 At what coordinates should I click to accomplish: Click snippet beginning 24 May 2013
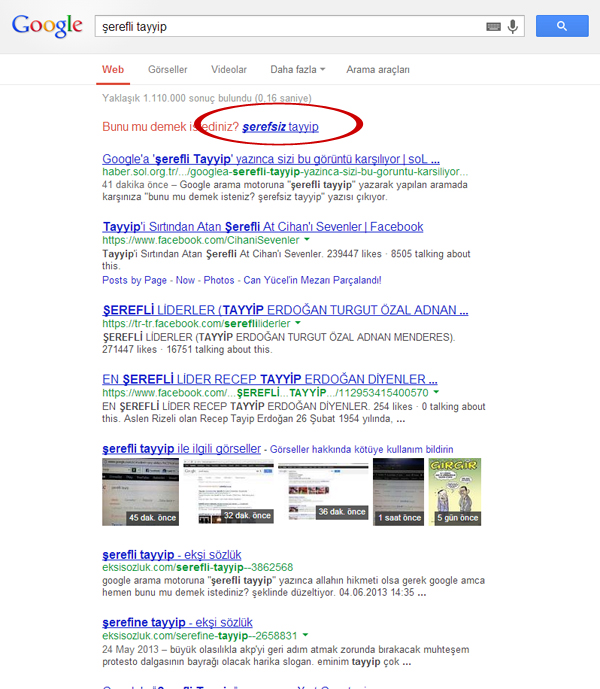tap(286, 656)
